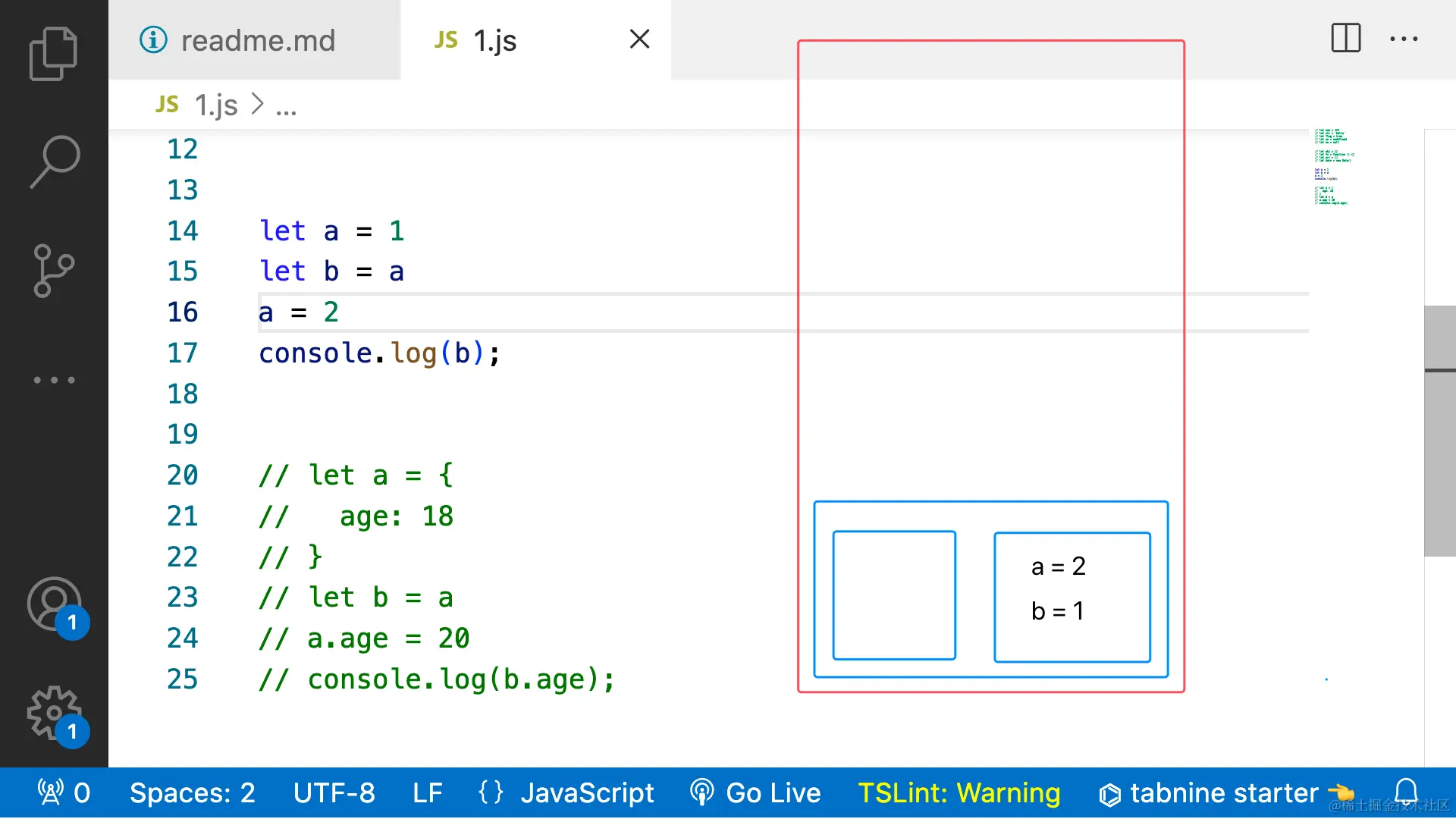Click the editor vertical scrollbar thumb
This screenshot has width=1456, height=819.
[x=1439, y=430]
